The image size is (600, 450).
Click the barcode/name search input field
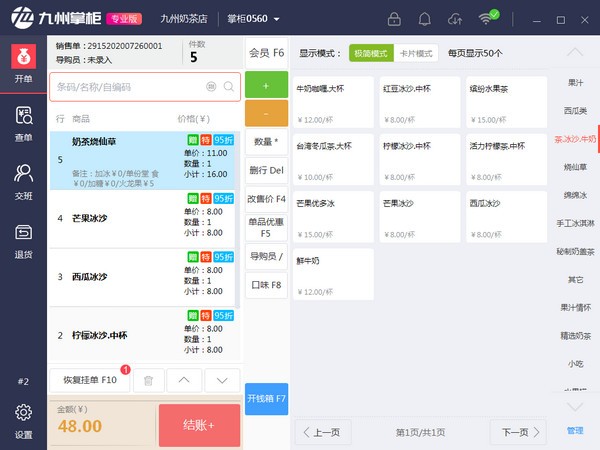pyautogui.click(x=125, y=87)
